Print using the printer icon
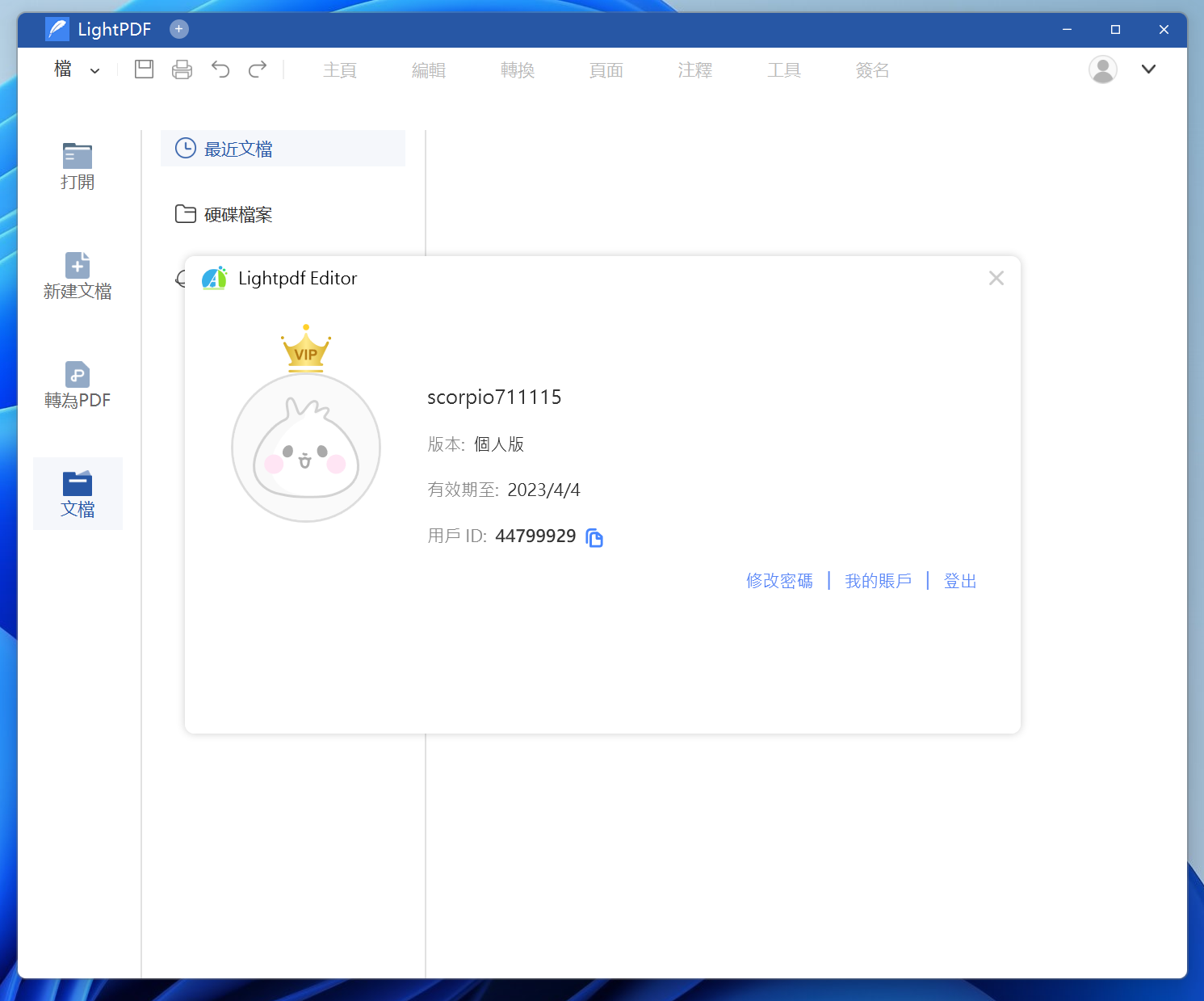Viewport: 1204px width, 1001px height. click(x=182, y=69)
